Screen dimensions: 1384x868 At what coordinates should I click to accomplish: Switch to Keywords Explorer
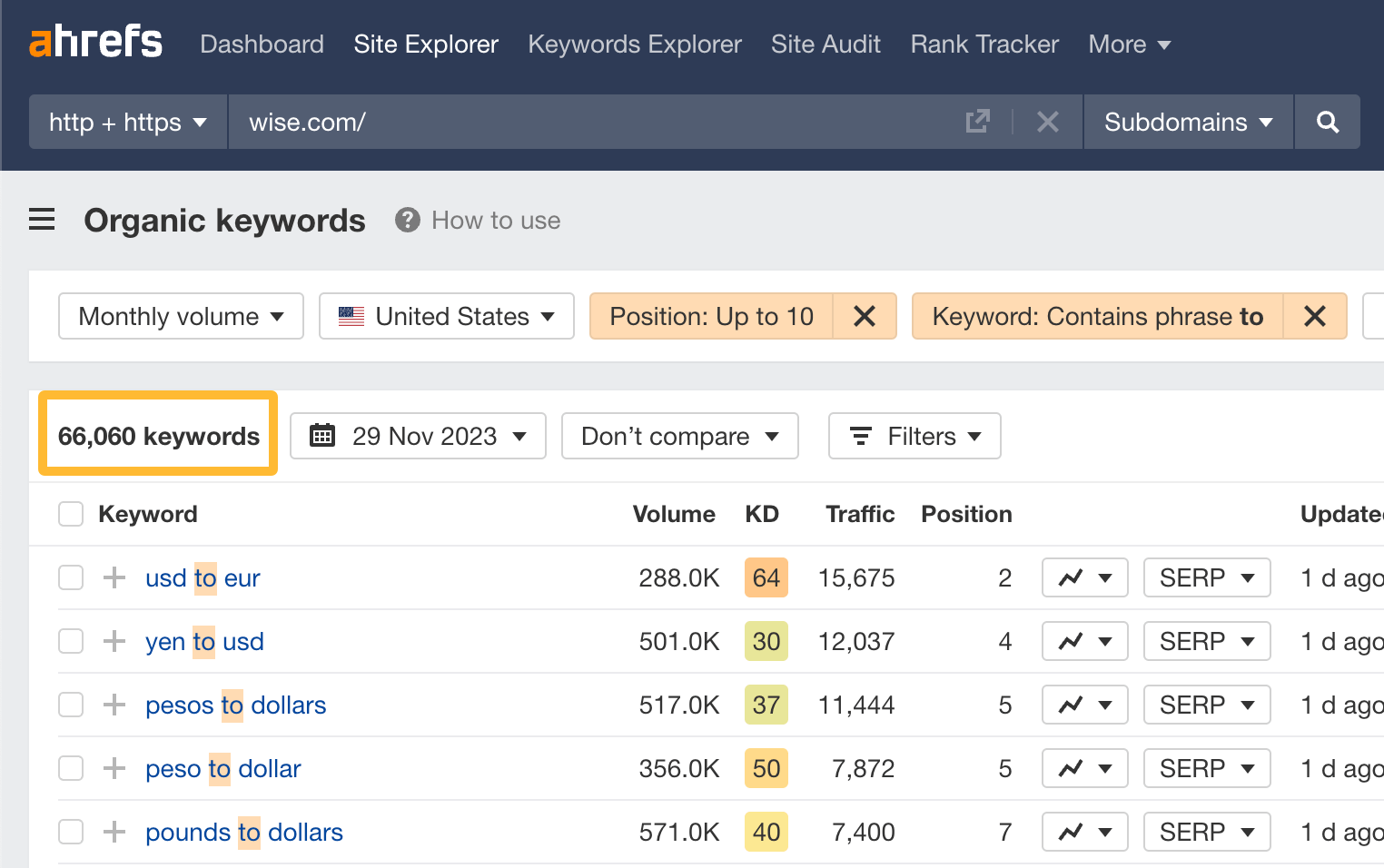(x=634, y=44)
